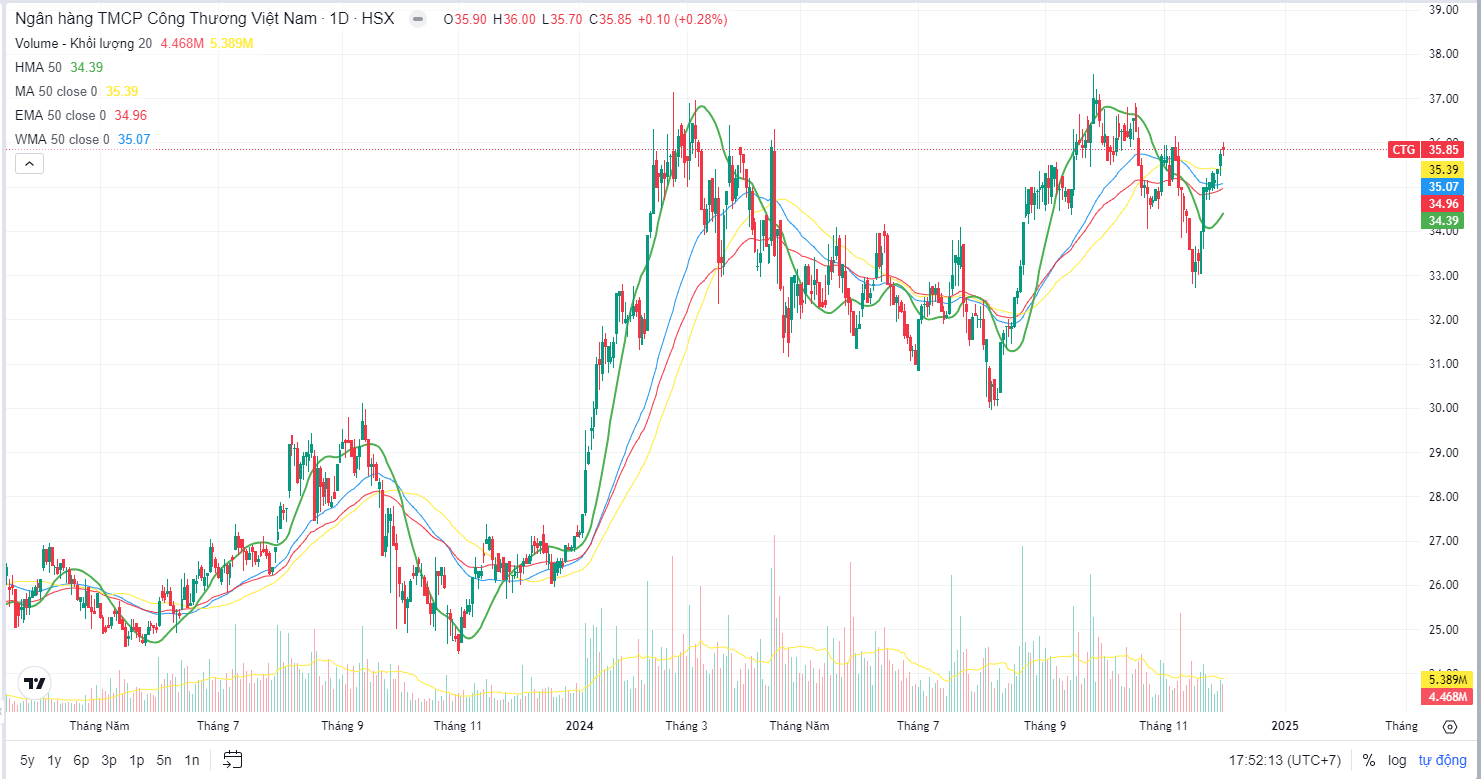The width and height of the screenshot is (1481, 779).
Task: Select the 3p time range
Action: pos(109,760)
